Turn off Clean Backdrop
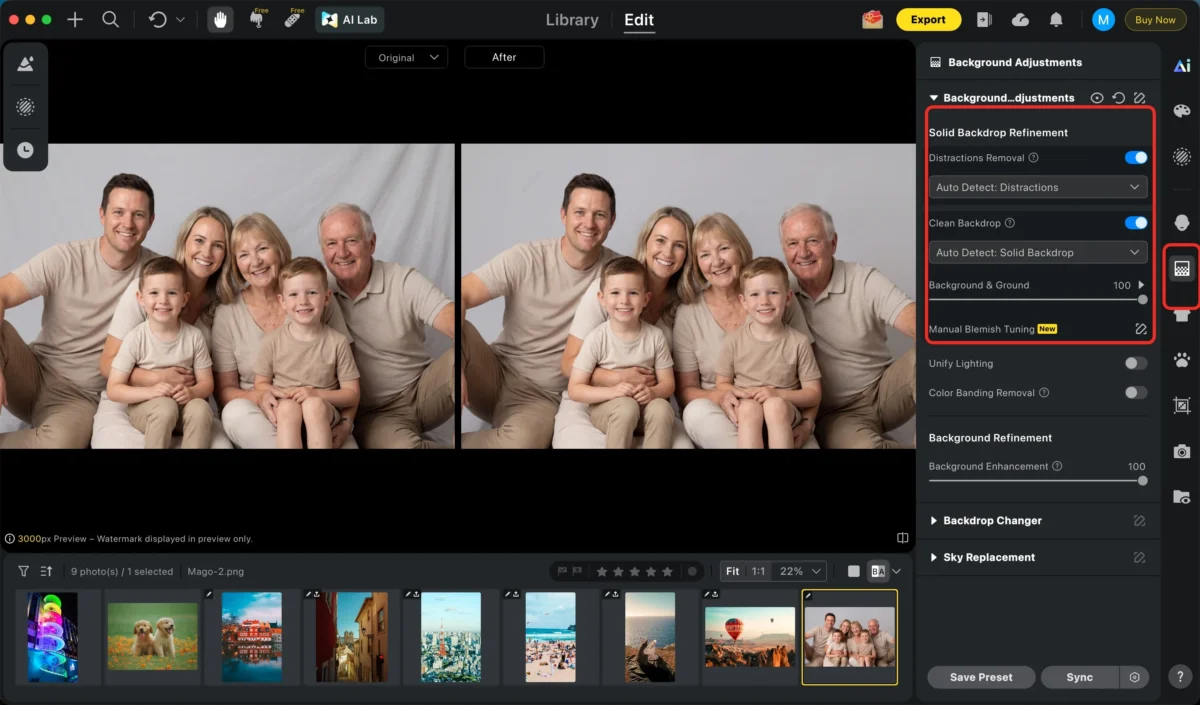The width and height of the screenshot is (1200, 705). click(x=1135, y=222)
